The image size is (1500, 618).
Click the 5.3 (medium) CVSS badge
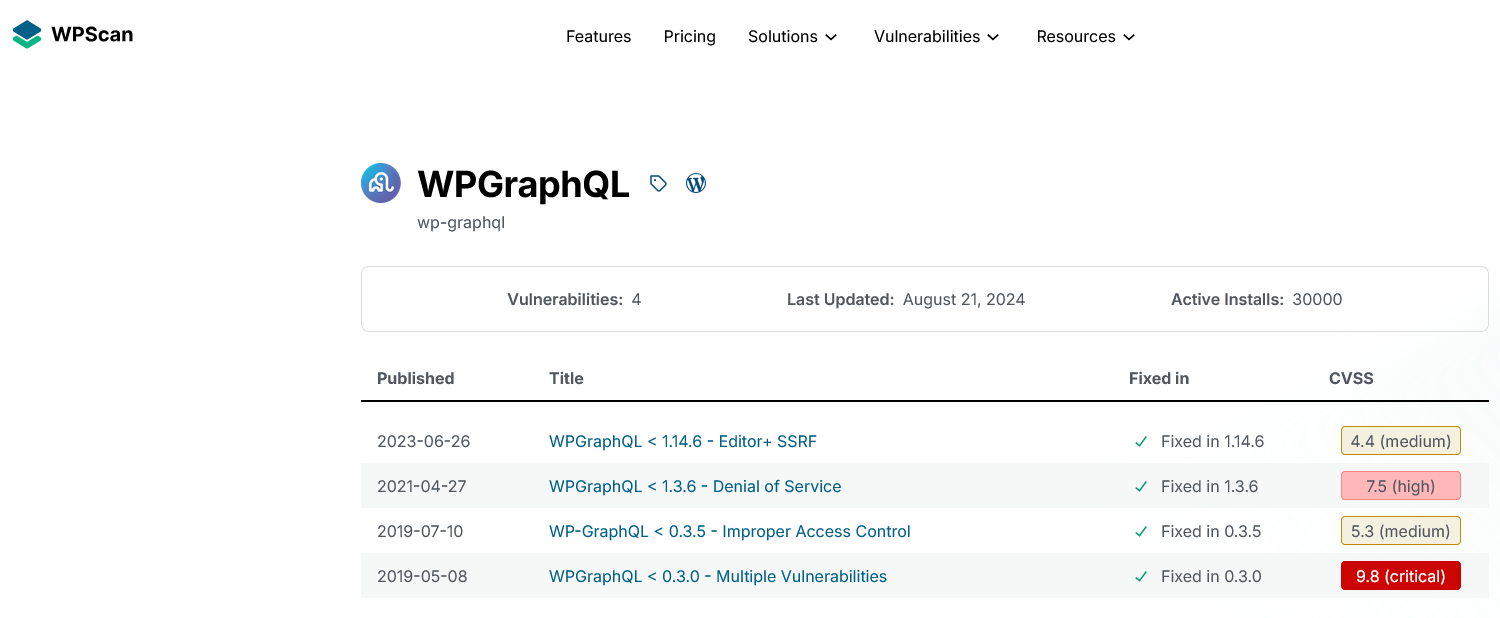click(1400, 531)
